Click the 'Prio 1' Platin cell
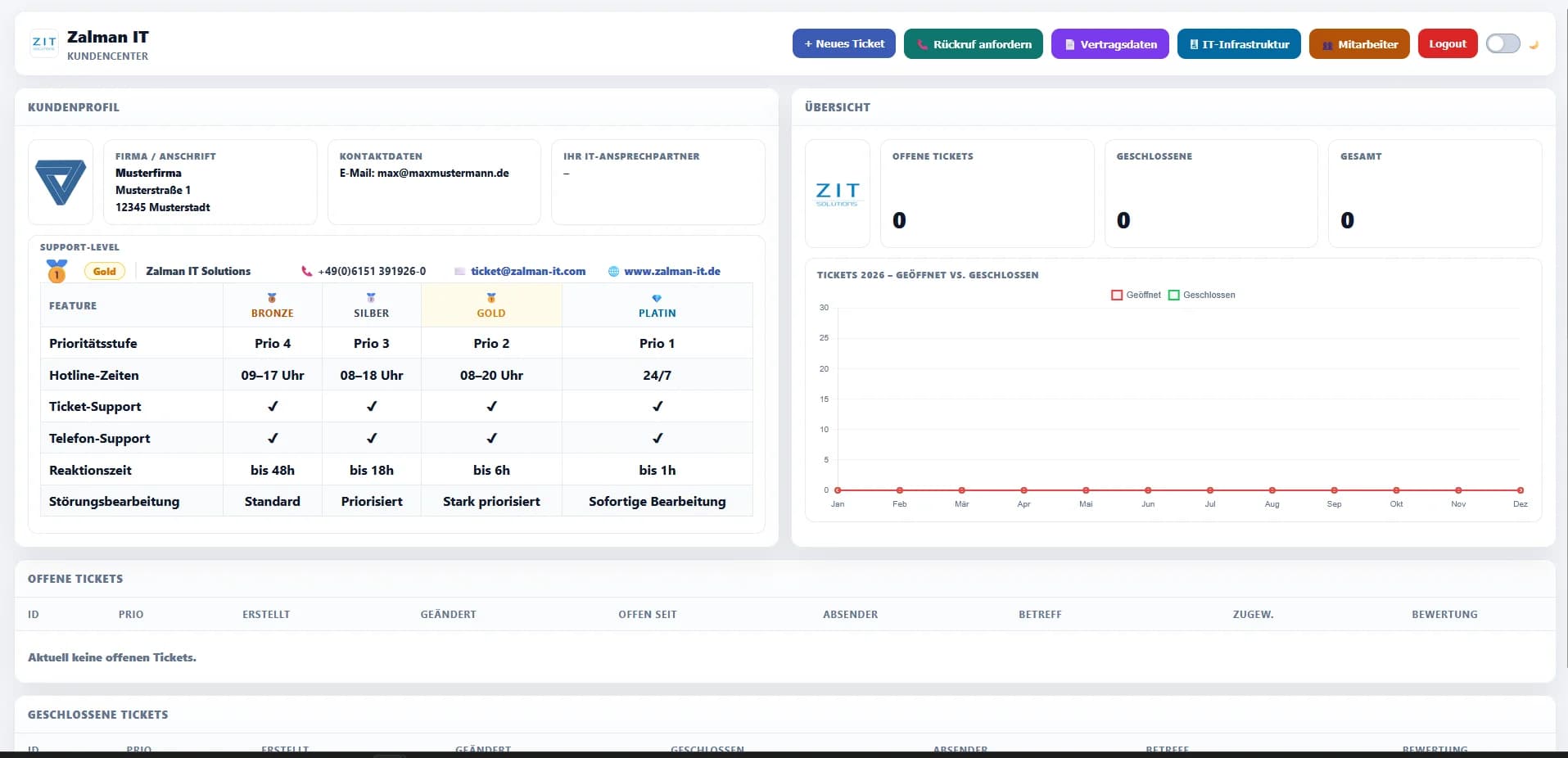 point(657,343)
